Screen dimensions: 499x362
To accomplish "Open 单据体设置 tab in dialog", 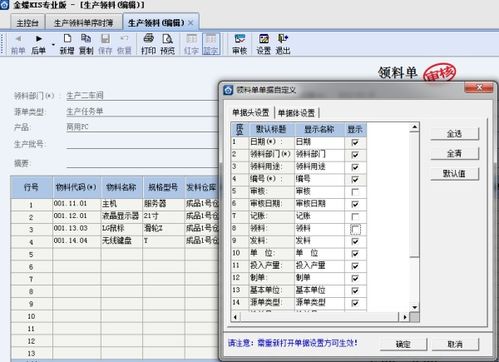I will click(296, 113).
